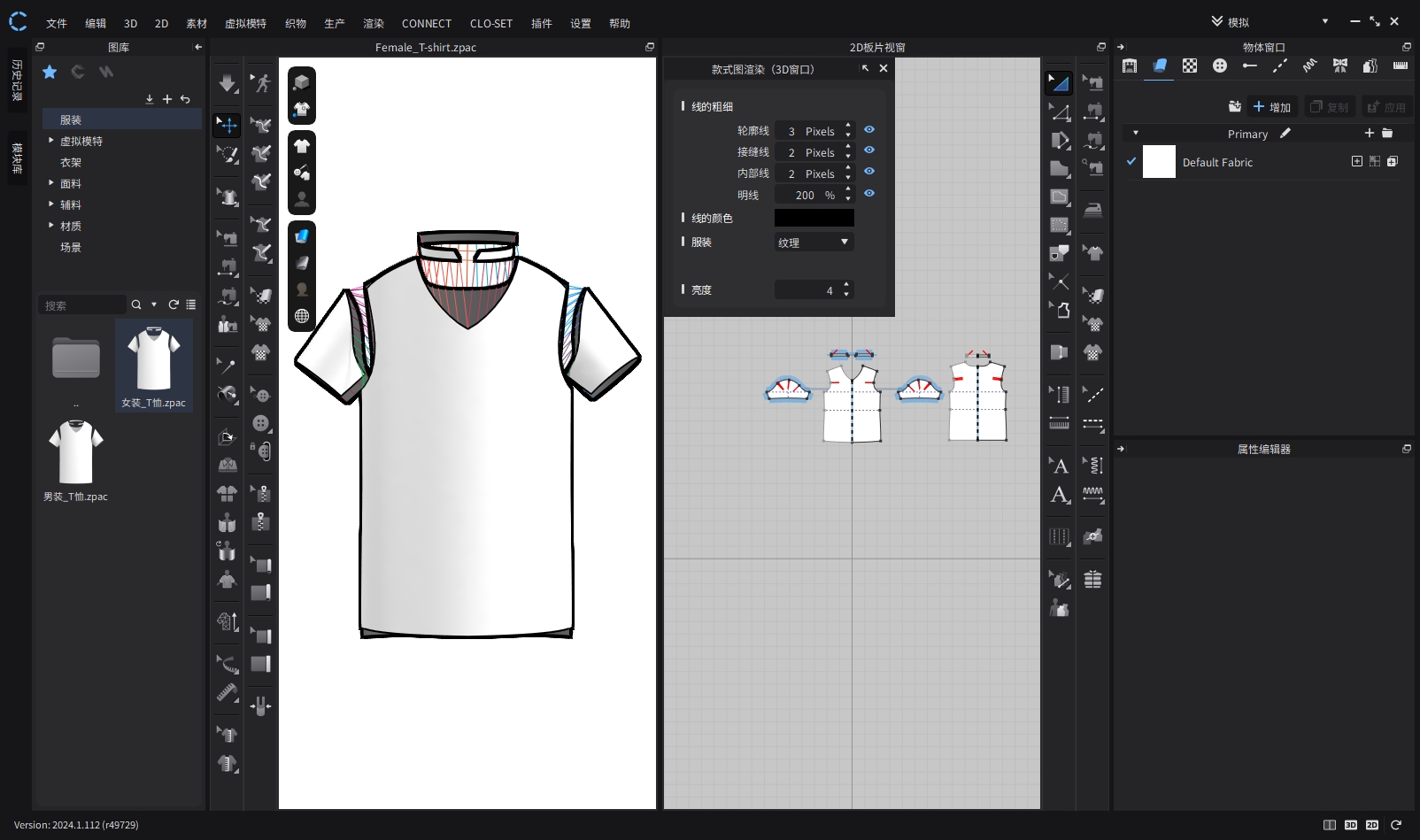Open the 文件 menu

[x=57, y=24]
